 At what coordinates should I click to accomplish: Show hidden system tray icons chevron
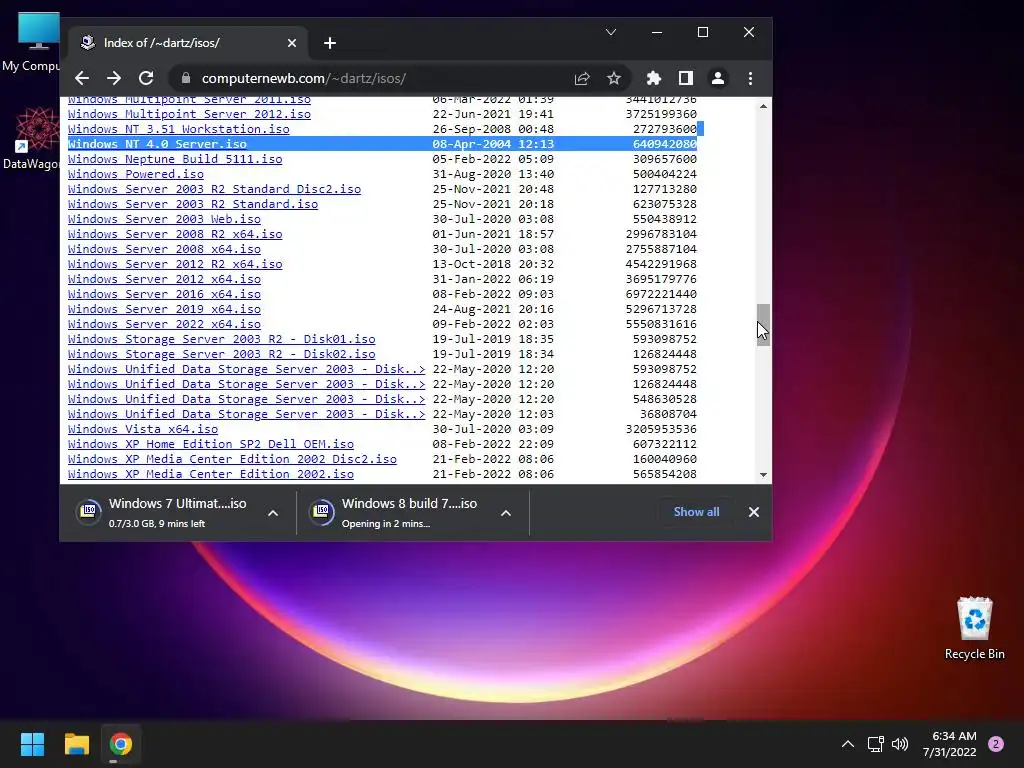(x=848, y=744)
